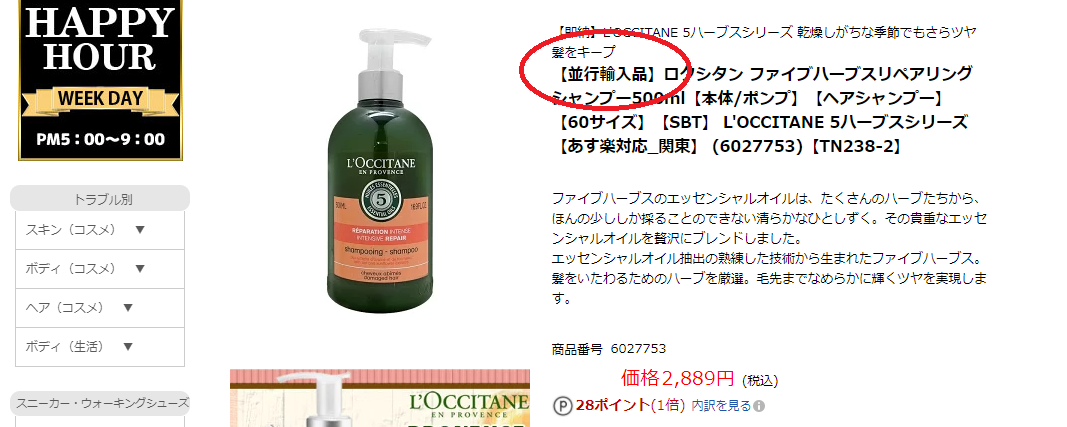Viewport: 1067px width, 427px height.
Task: Click the 28ポイント text
Action: [612, 406]
